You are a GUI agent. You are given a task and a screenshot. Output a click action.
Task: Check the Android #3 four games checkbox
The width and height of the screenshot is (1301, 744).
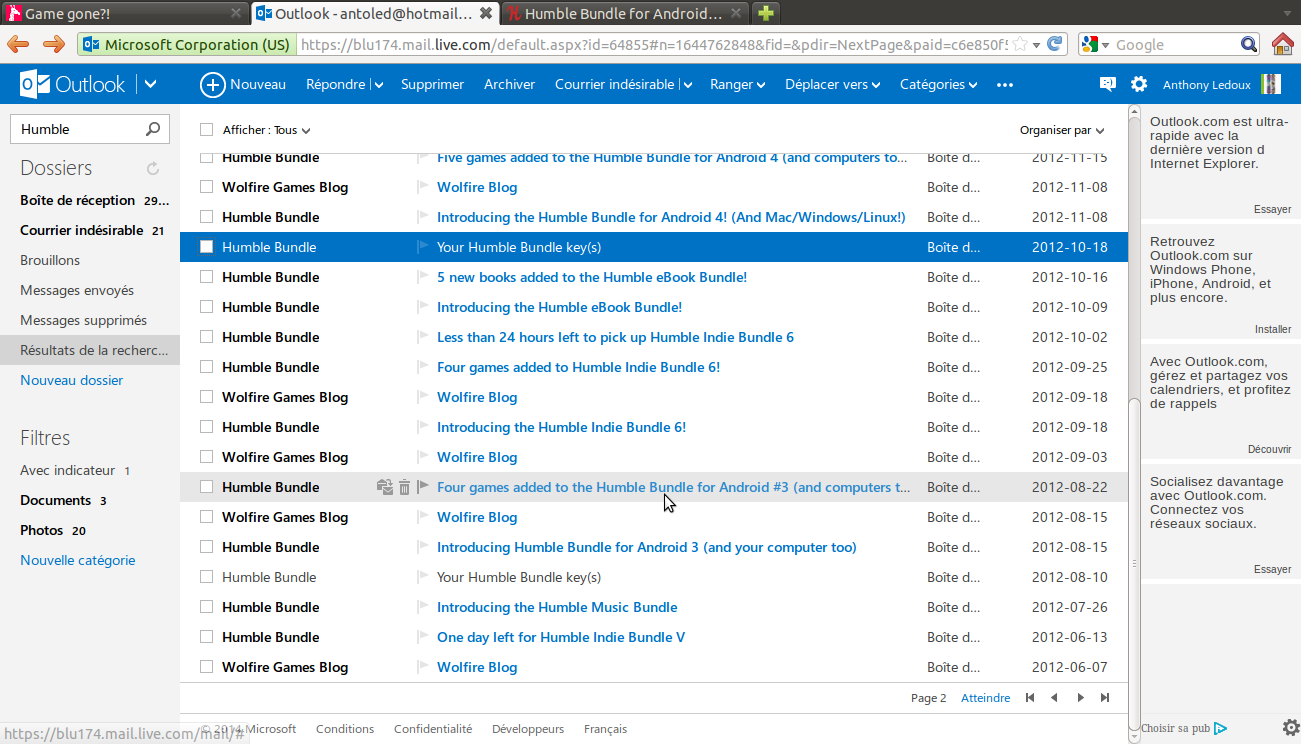pos(207,487)
